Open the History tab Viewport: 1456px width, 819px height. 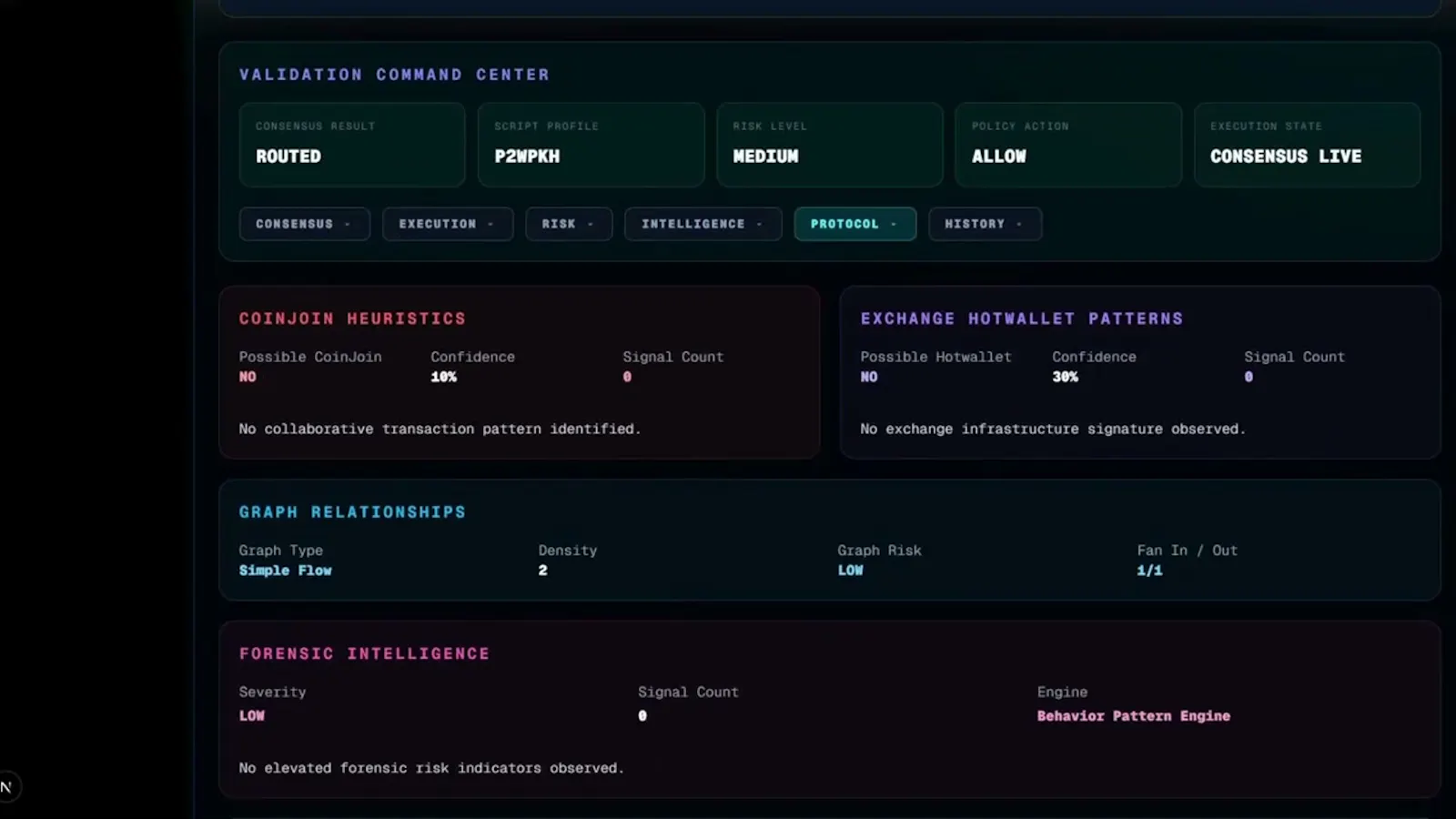(x=985, y=224)
